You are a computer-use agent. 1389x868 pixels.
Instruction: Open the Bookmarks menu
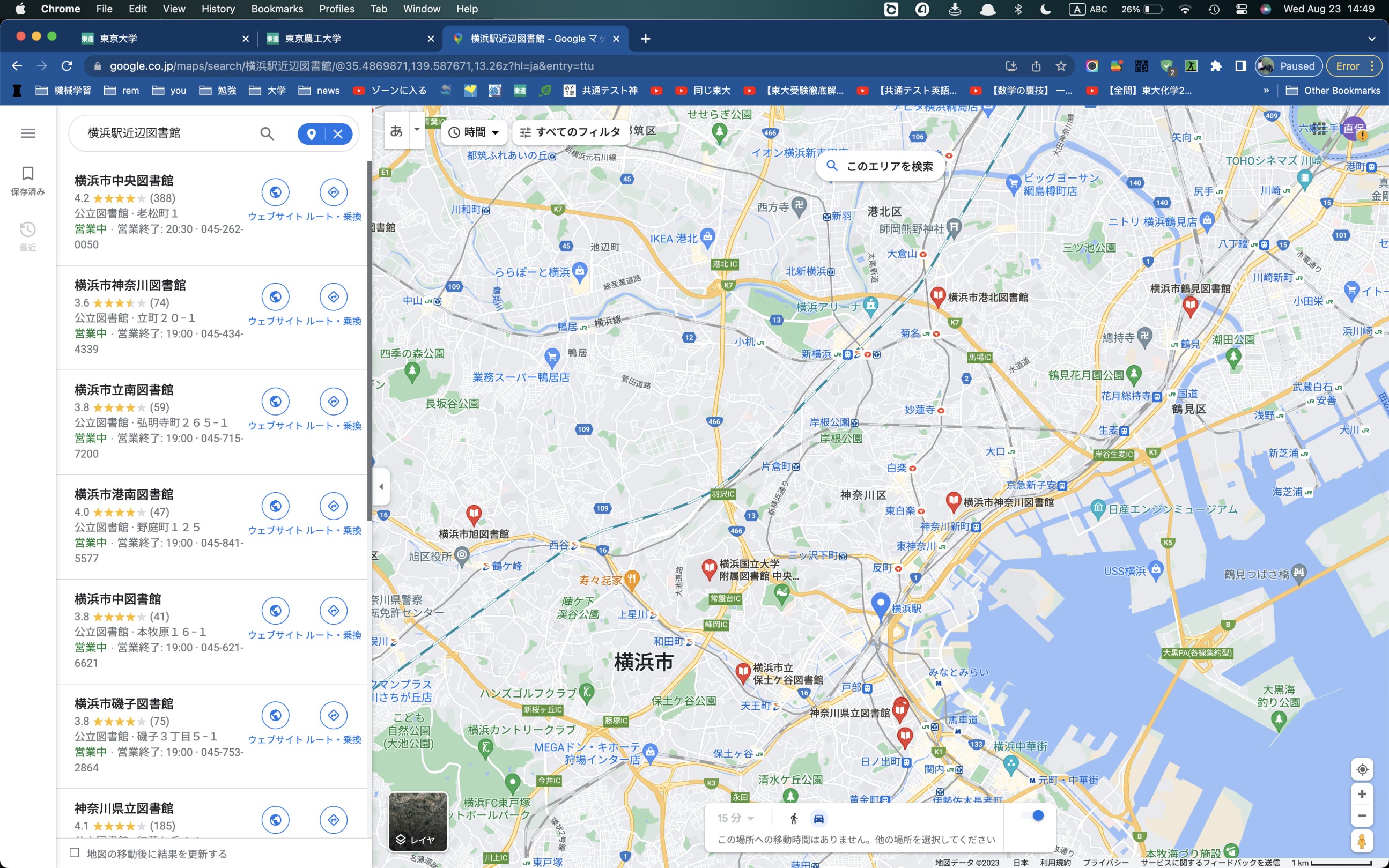[277, 9]
